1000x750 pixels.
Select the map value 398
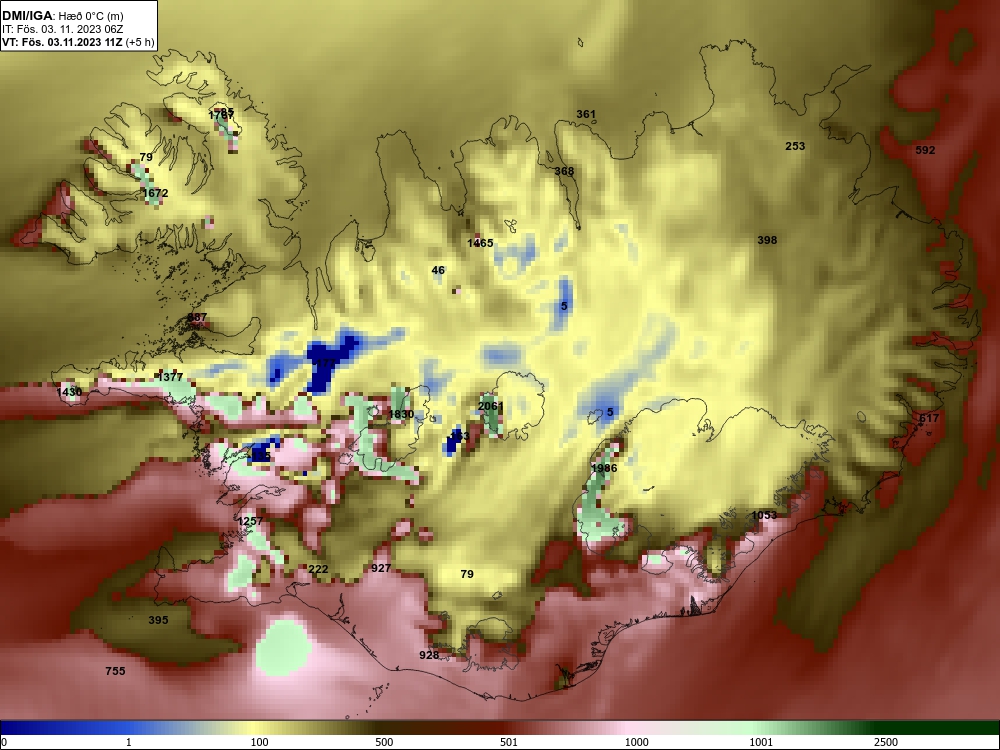coord(767,240)
